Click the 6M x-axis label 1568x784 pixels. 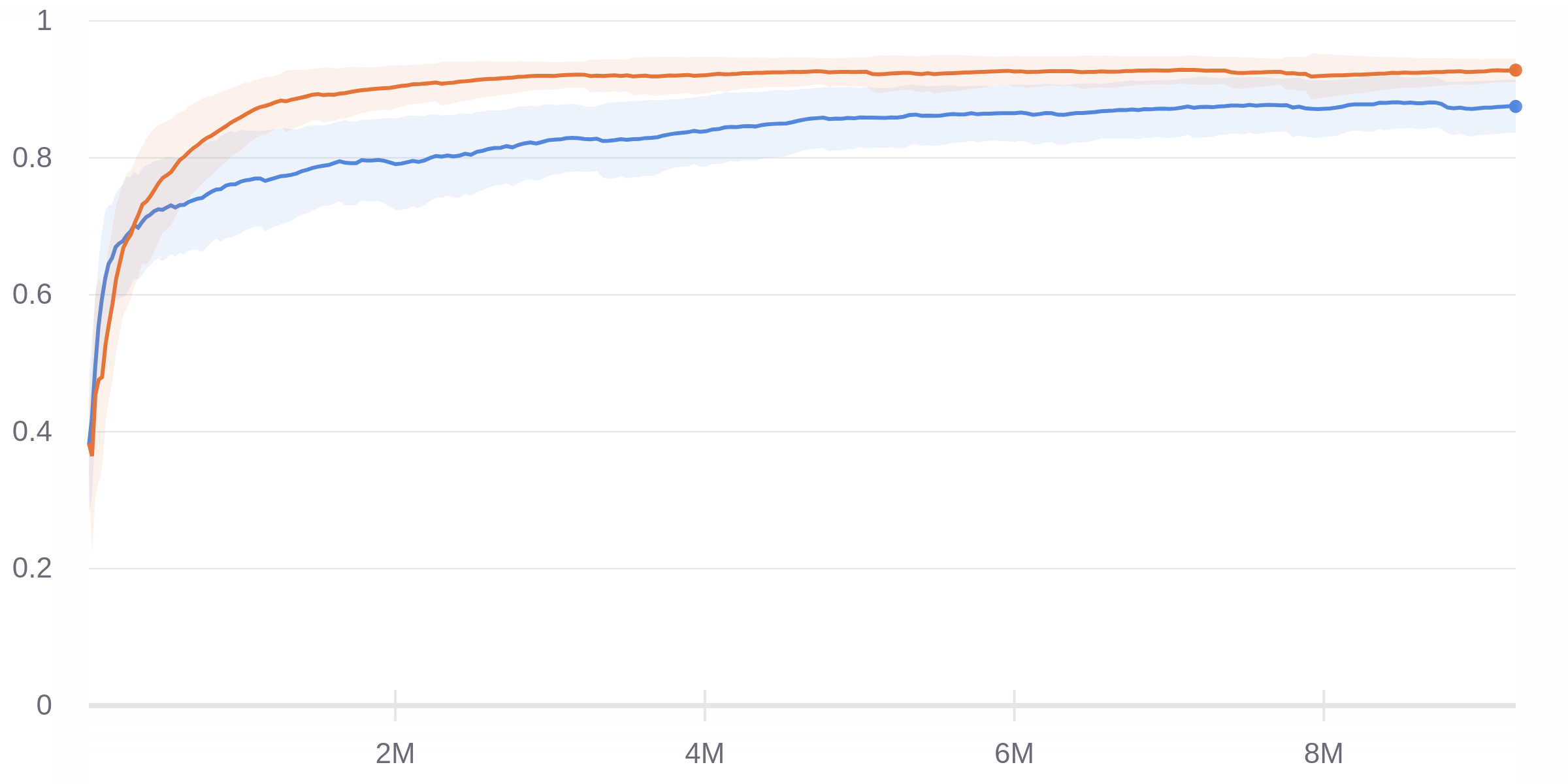pyautogui.click(x=1014, y=754)
